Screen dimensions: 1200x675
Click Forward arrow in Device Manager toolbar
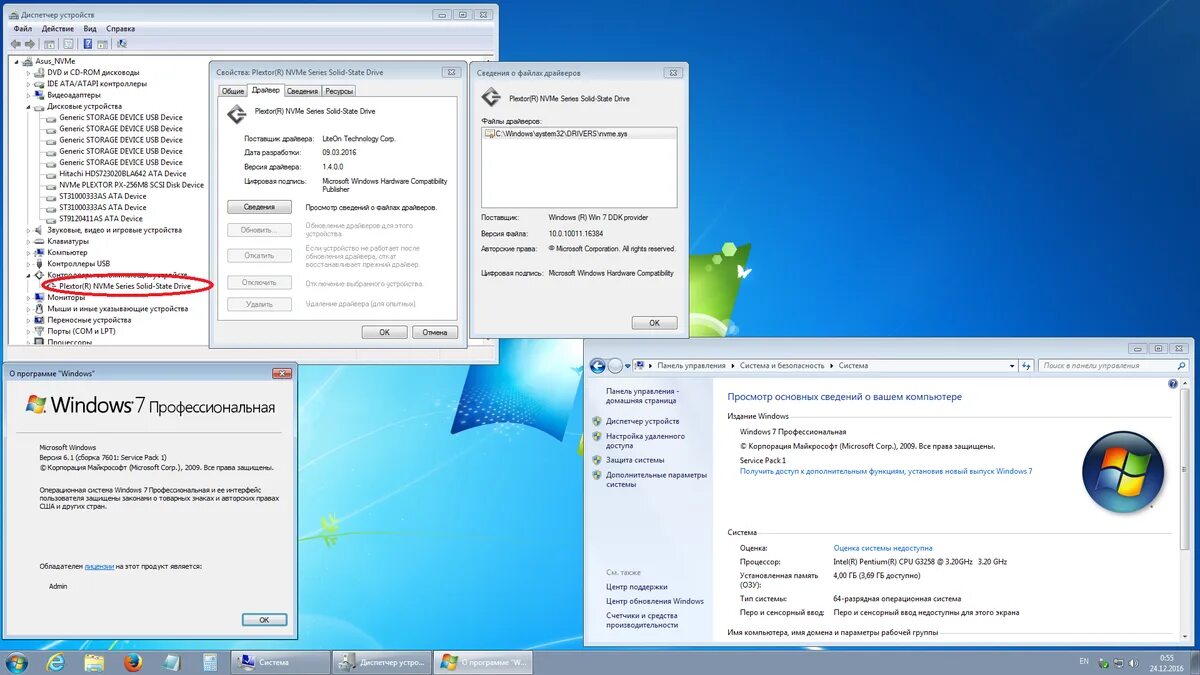(29, 43)
